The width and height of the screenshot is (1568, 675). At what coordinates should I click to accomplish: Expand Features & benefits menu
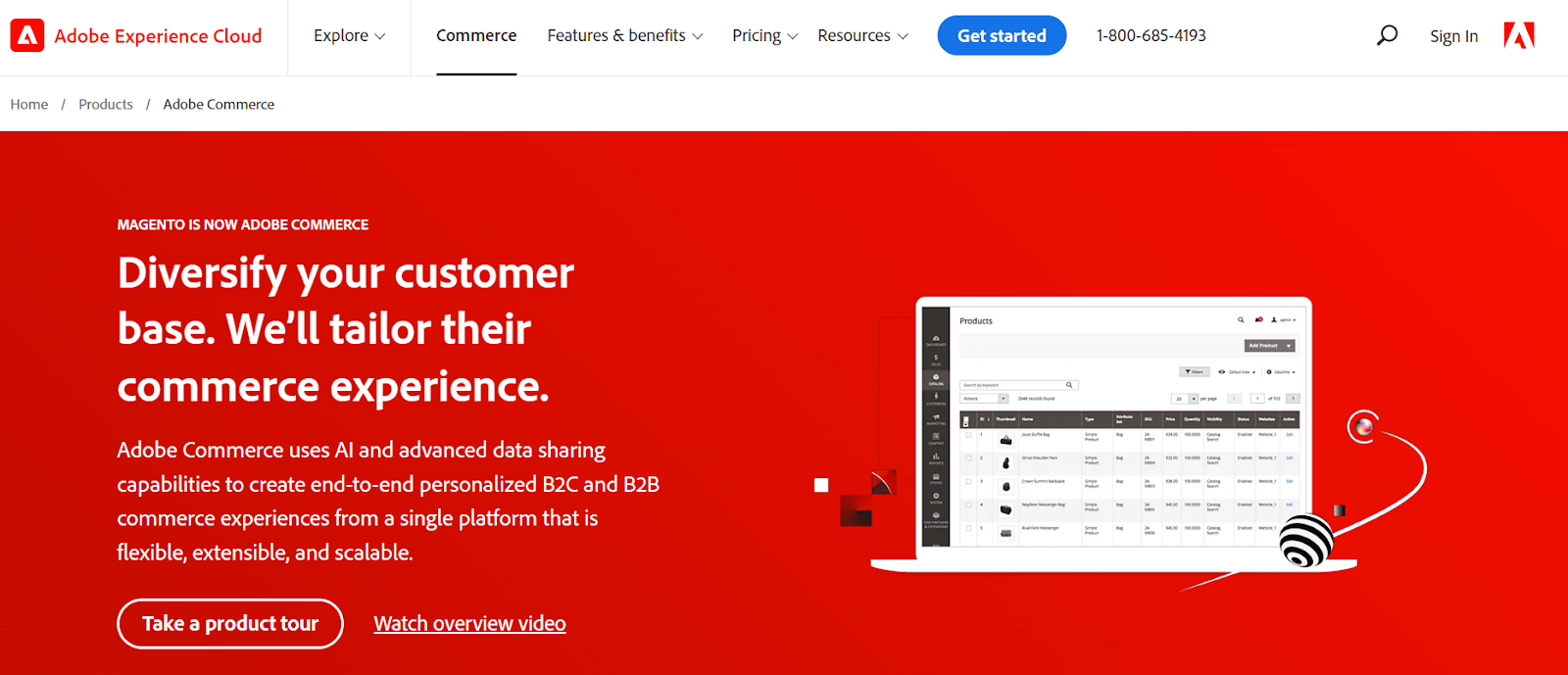tap(625, 36)
